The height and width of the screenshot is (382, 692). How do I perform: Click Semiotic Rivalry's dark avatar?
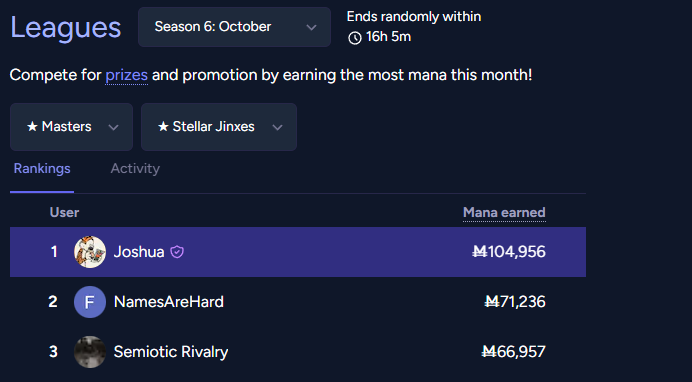[x=90, y=352]
